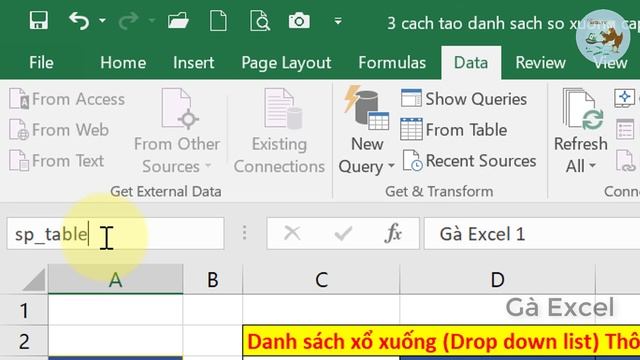Click the yellow Danh sách xổ xuống title cell

pos(441,342)
